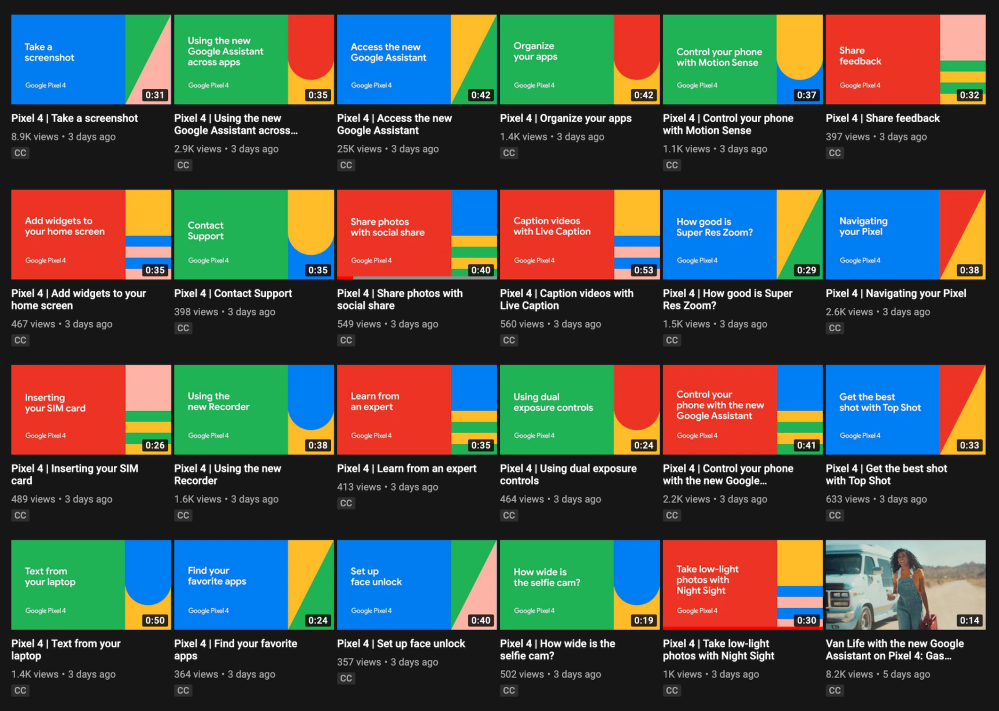Click title 'Pixel 4 | Text from your laptop'

[x=66, y=650]
